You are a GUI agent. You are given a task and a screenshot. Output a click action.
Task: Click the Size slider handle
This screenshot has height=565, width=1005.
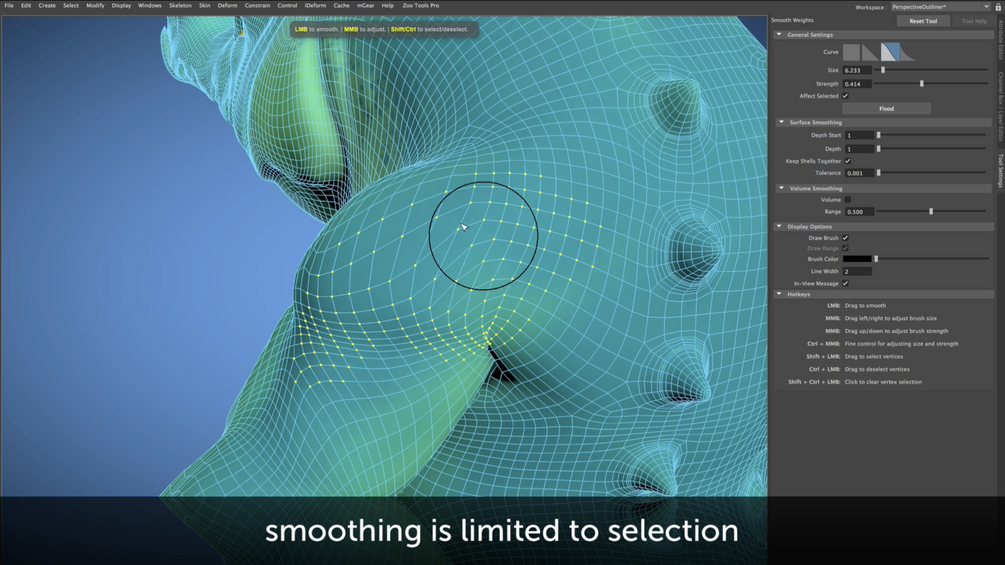[883, 70]
